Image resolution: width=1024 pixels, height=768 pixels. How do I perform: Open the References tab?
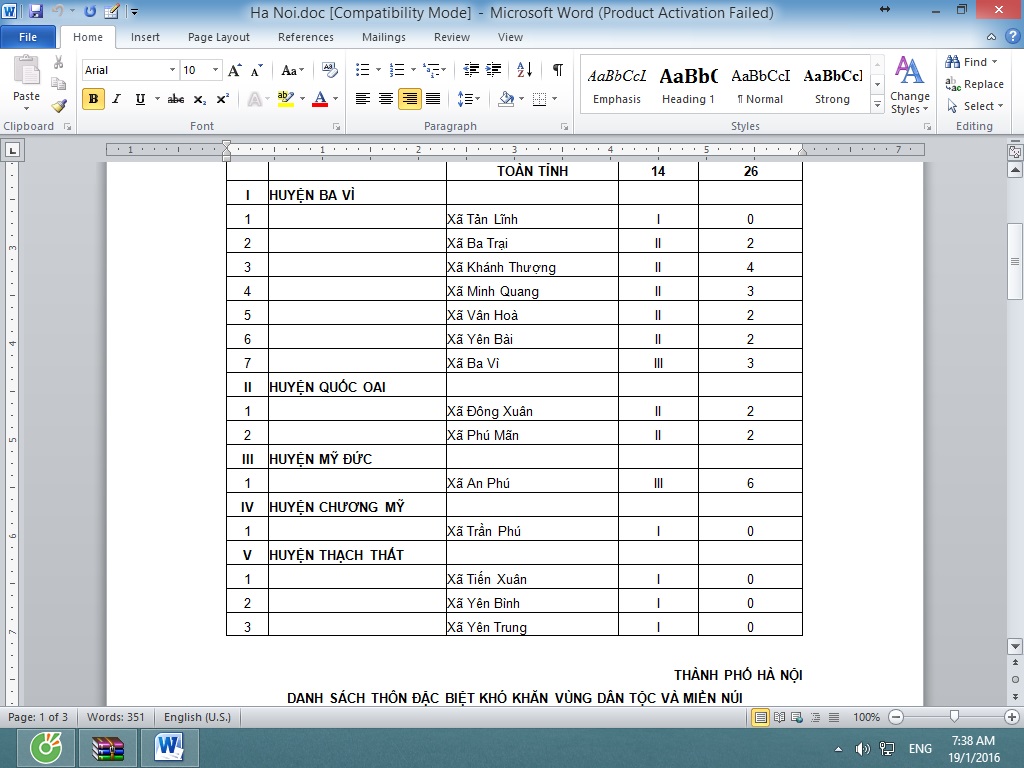(305, 37)
